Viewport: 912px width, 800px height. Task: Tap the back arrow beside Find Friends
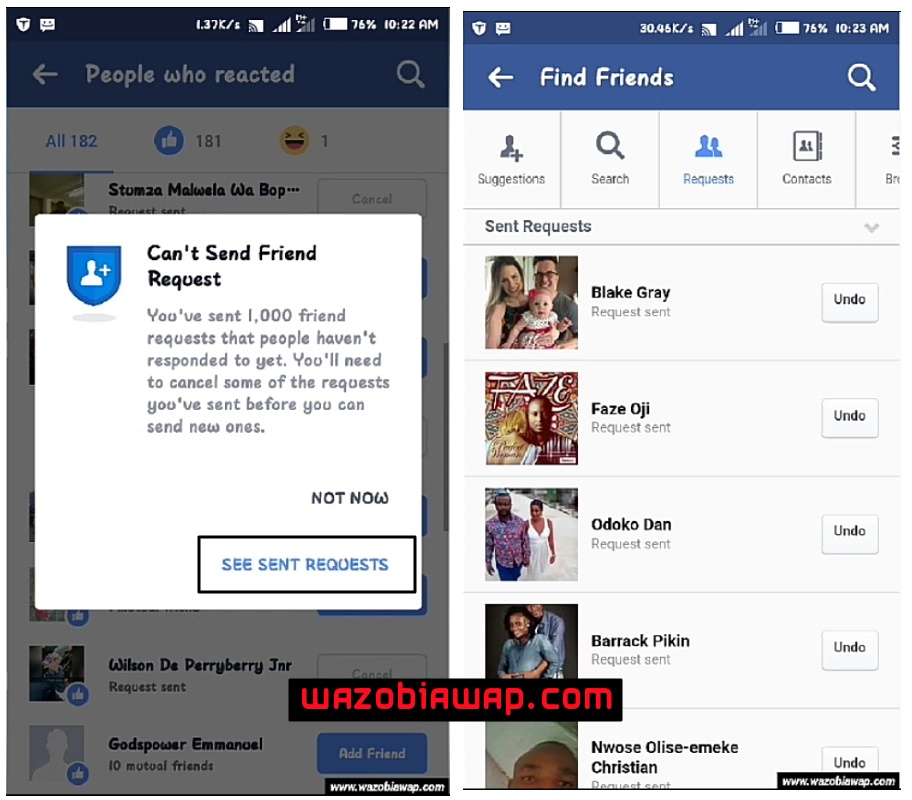tap(500, 77)
